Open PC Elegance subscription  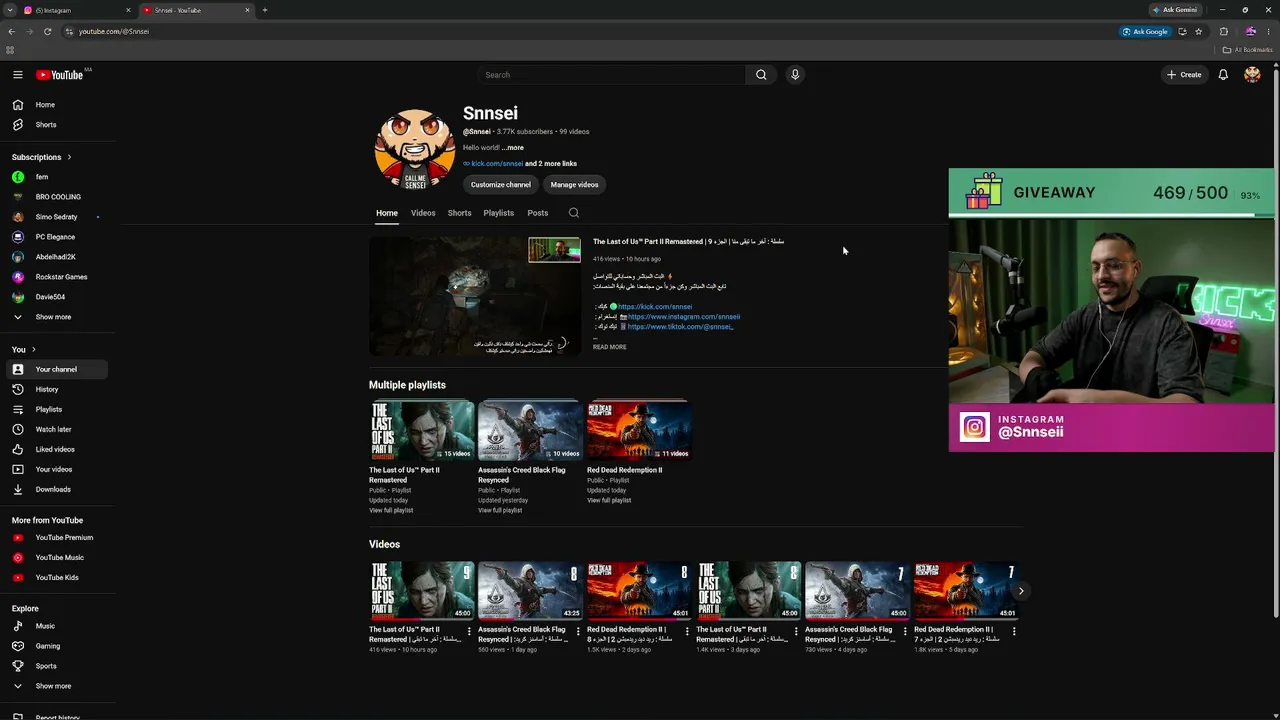[x=56, y=237]
